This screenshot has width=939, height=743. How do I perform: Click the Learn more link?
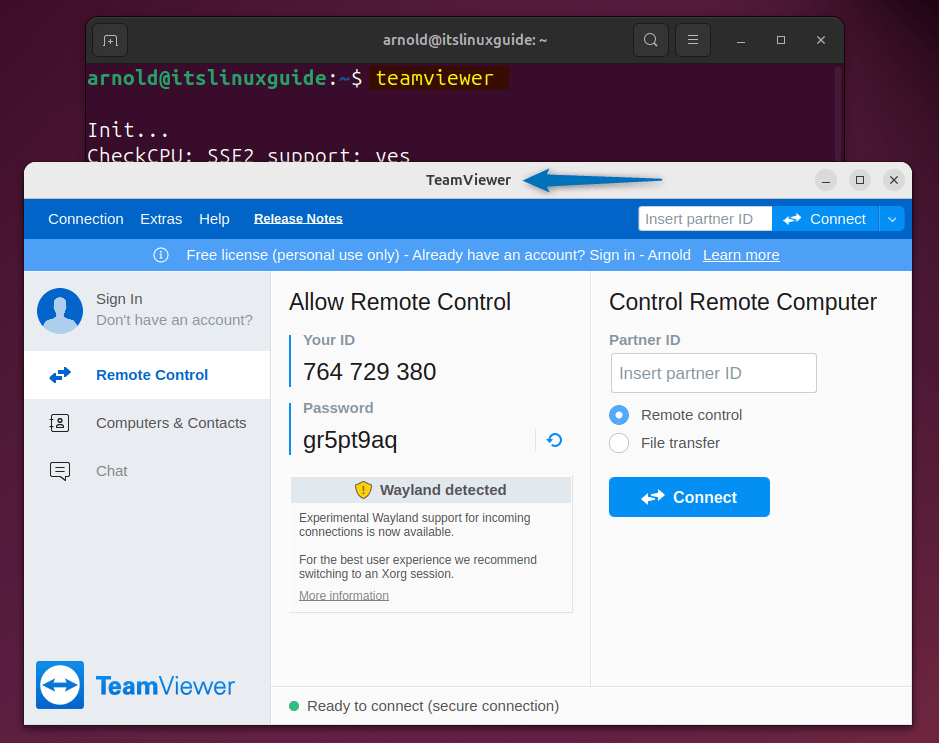(741, 255)
